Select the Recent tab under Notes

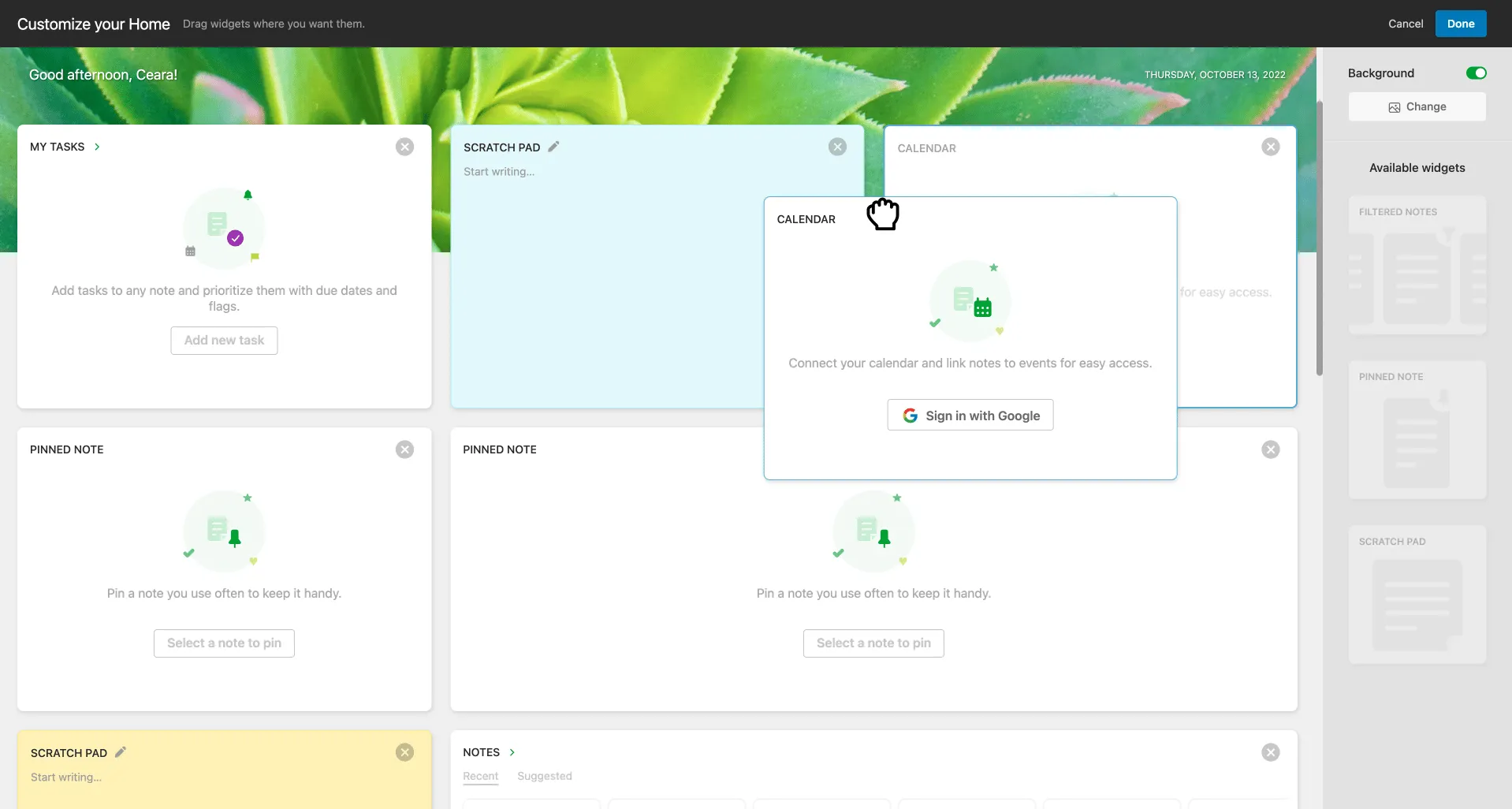tap(480, 776)
